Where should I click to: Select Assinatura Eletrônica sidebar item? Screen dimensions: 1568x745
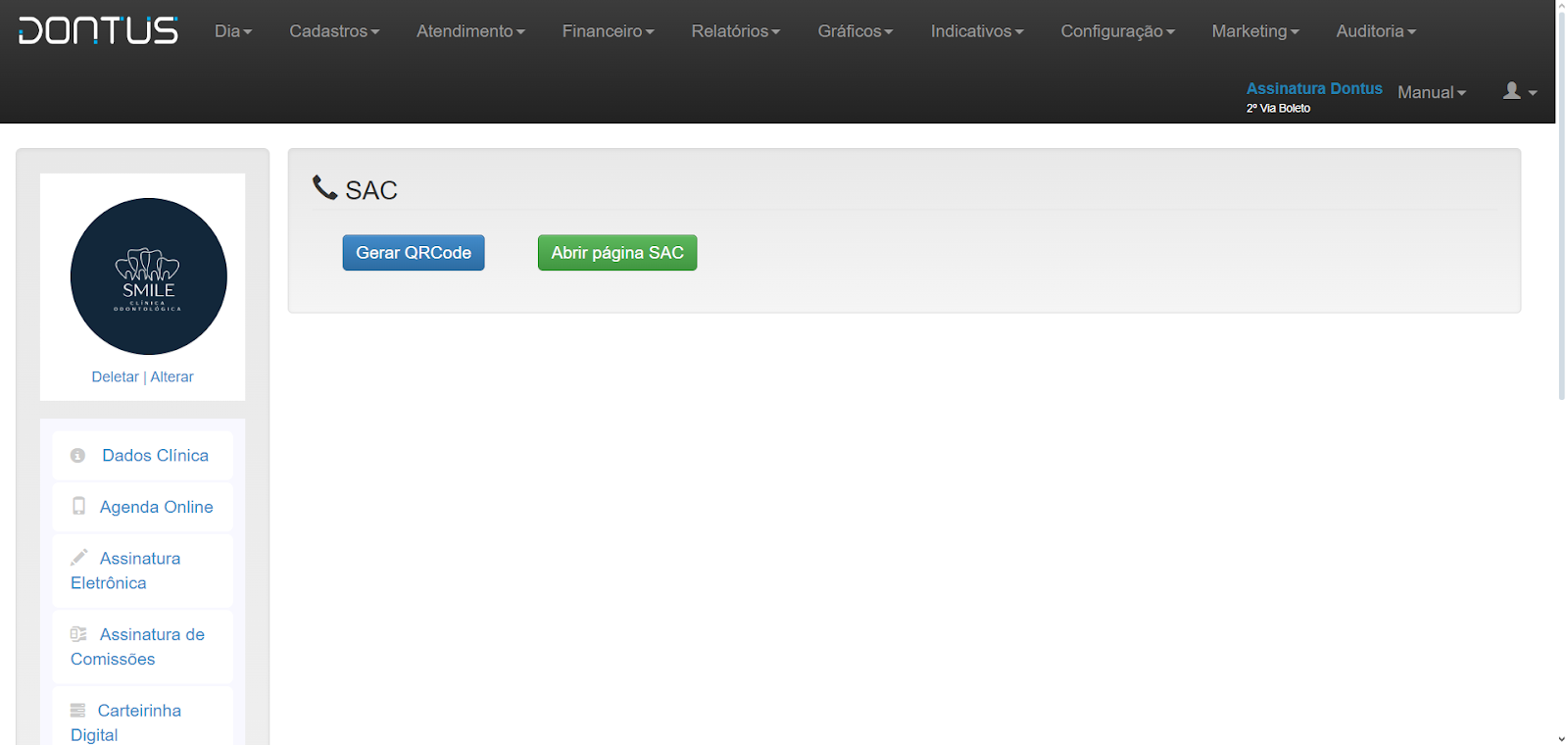(143, 571)
